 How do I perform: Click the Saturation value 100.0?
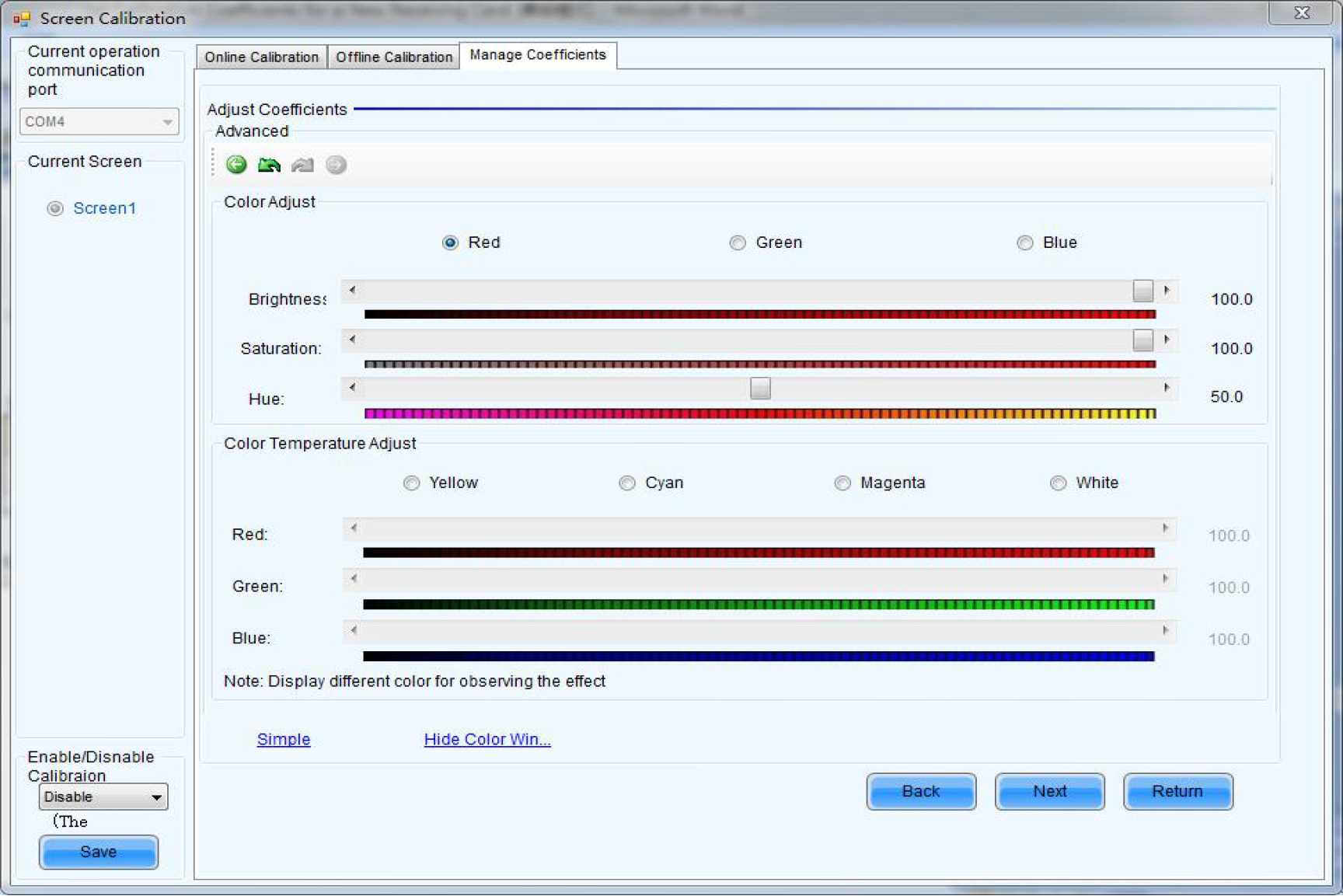tap(1231, 349)
